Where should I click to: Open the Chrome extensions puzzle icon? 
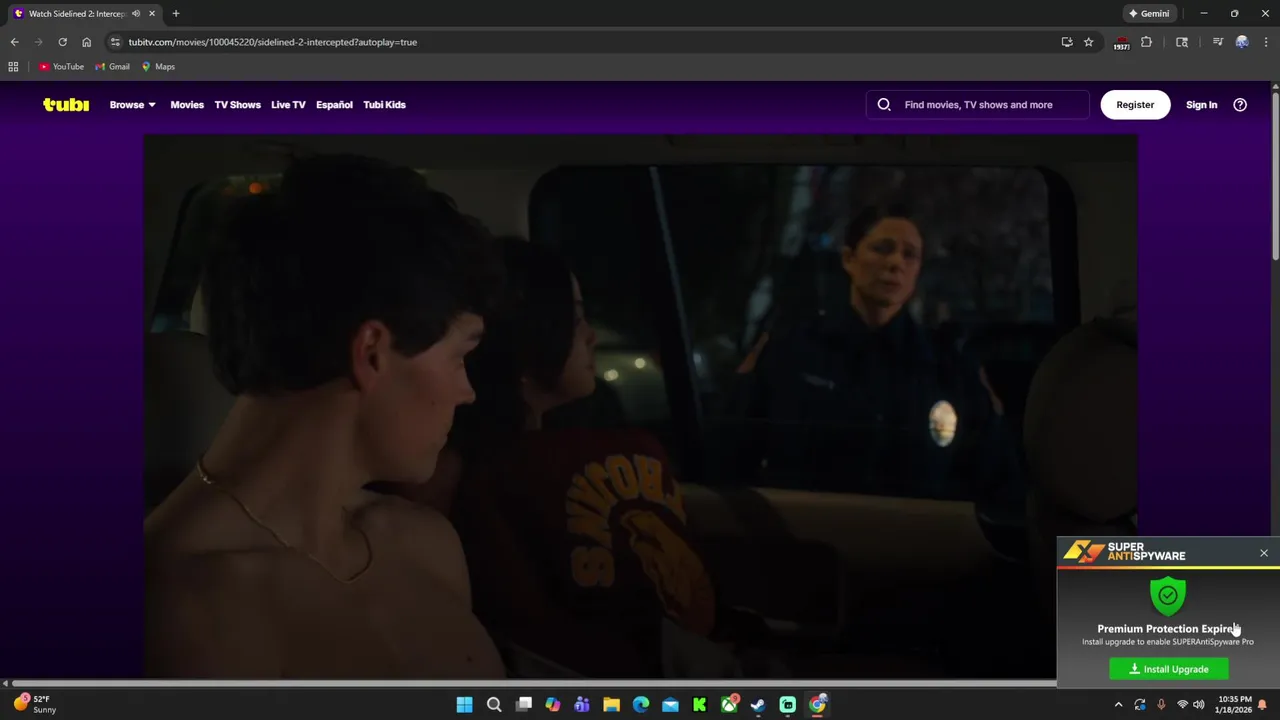tap(1147, 42)
